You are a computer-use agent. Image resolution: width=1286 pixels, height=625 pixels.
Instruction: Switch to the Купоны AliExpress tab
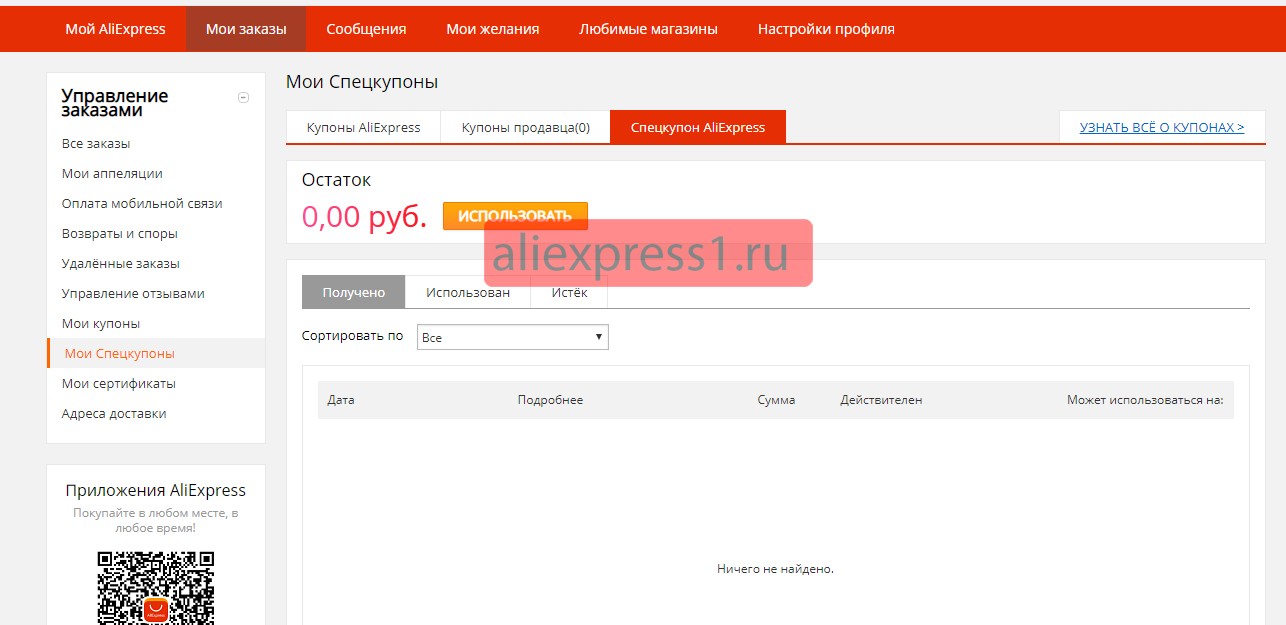363,127
